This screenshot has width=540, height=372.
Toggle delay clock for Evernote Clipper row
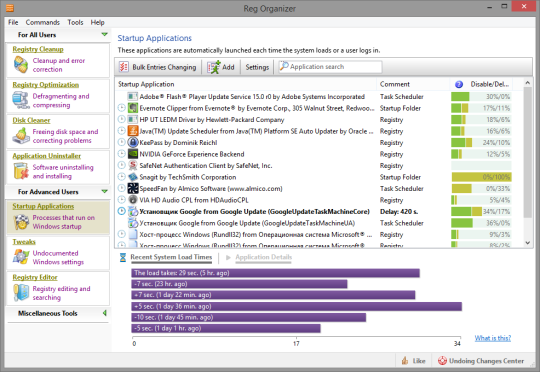(x=121, y=108)
